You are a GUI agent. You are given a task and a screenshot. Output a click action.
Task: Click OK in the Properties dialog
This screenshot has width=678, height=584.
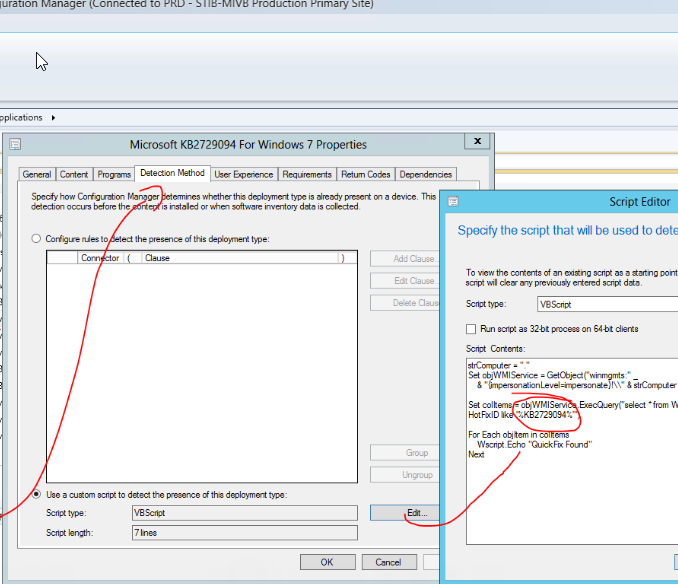pos(327,562)
